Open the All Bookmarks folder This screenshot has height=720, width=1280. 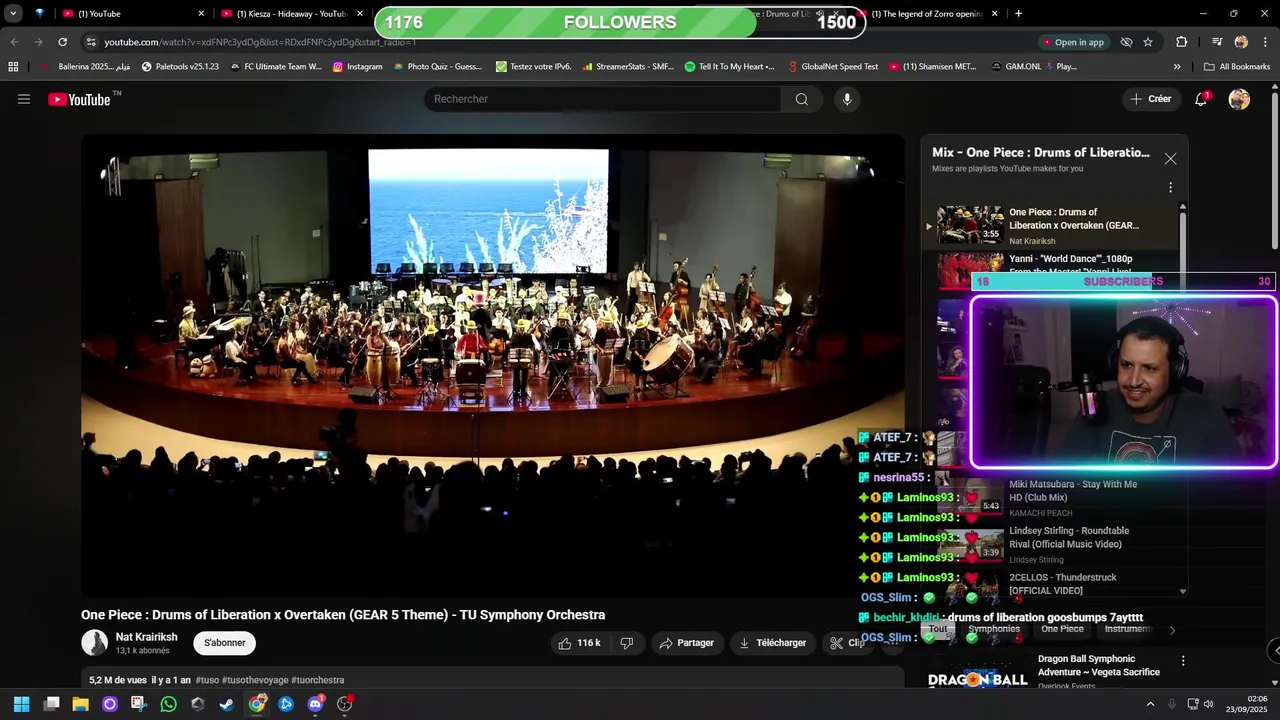point(1237,67)
